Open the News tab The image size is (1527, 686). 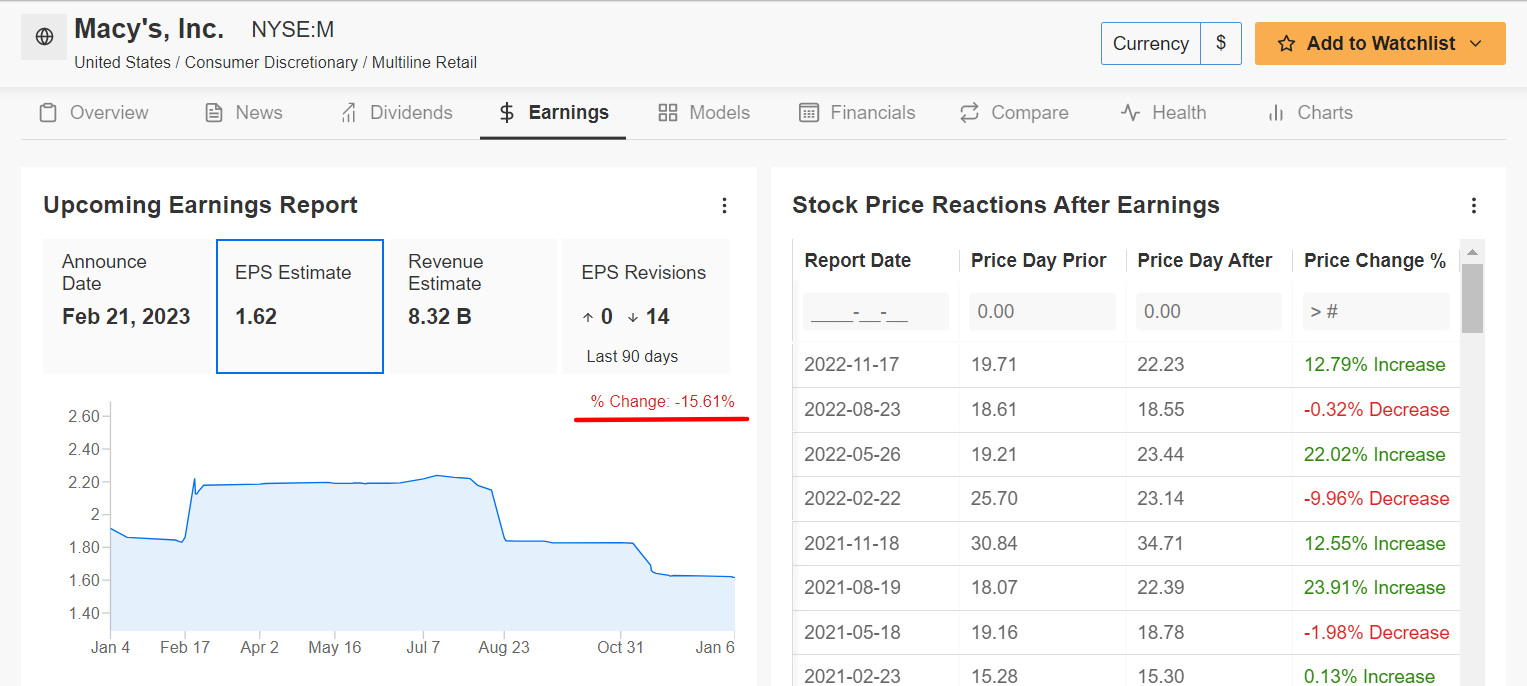244,113
